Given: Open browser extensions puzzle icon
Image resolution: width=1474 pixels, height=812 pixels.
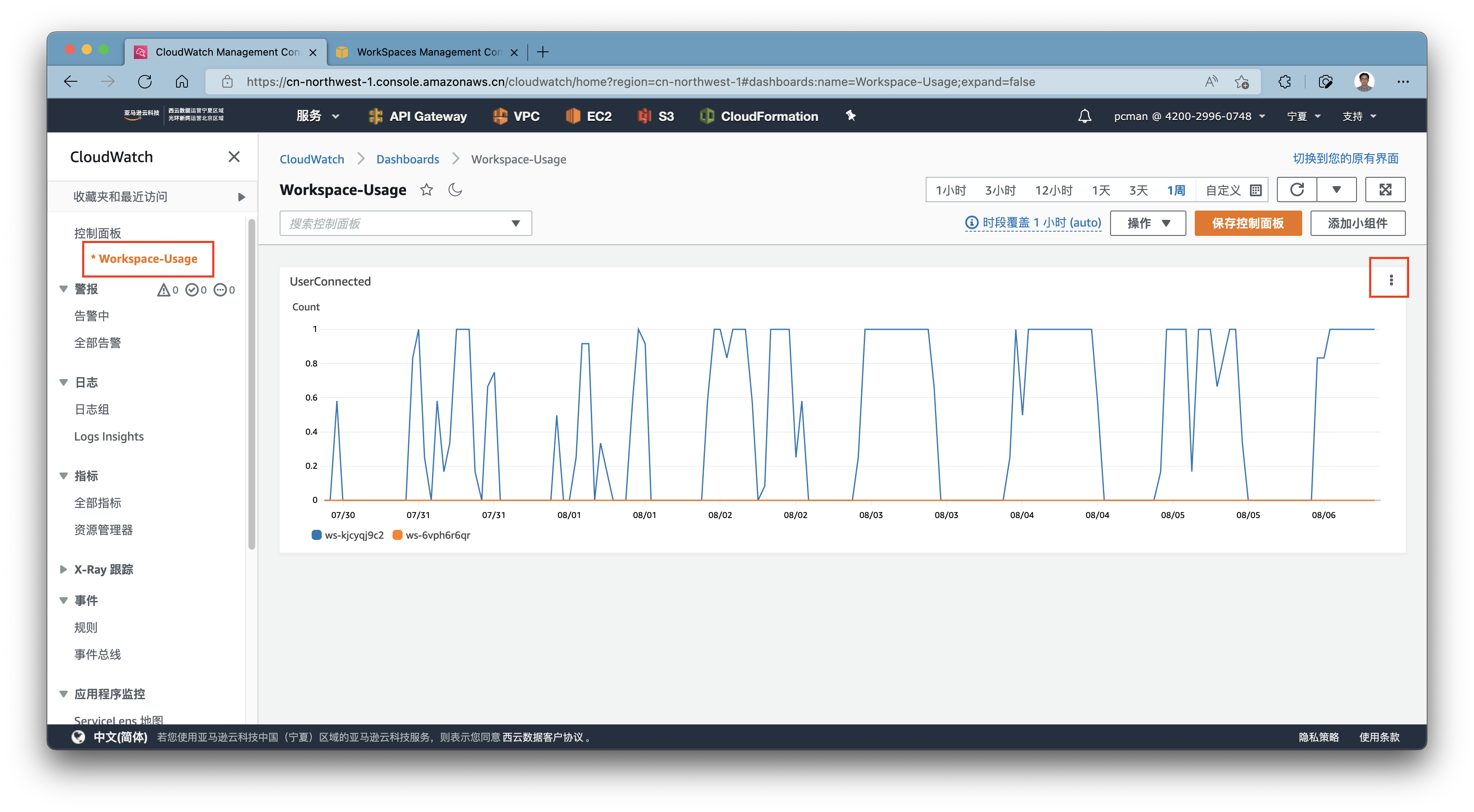Looking at the screenshot, I should click(x=1284, y=82).
